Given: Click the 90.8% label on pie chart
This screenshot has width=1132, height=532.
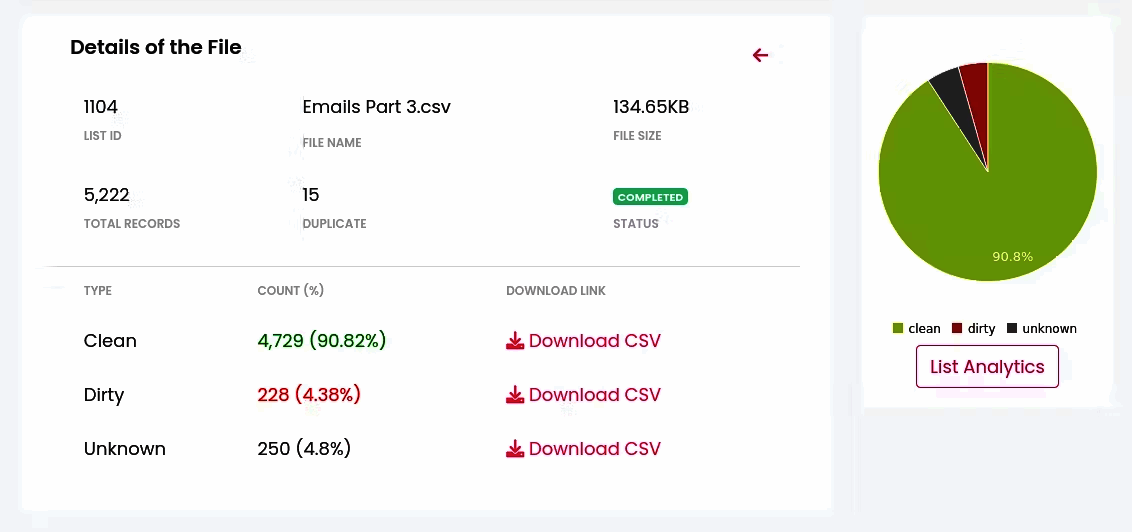Looking at the screenshot, I should tap(1012, 257).
